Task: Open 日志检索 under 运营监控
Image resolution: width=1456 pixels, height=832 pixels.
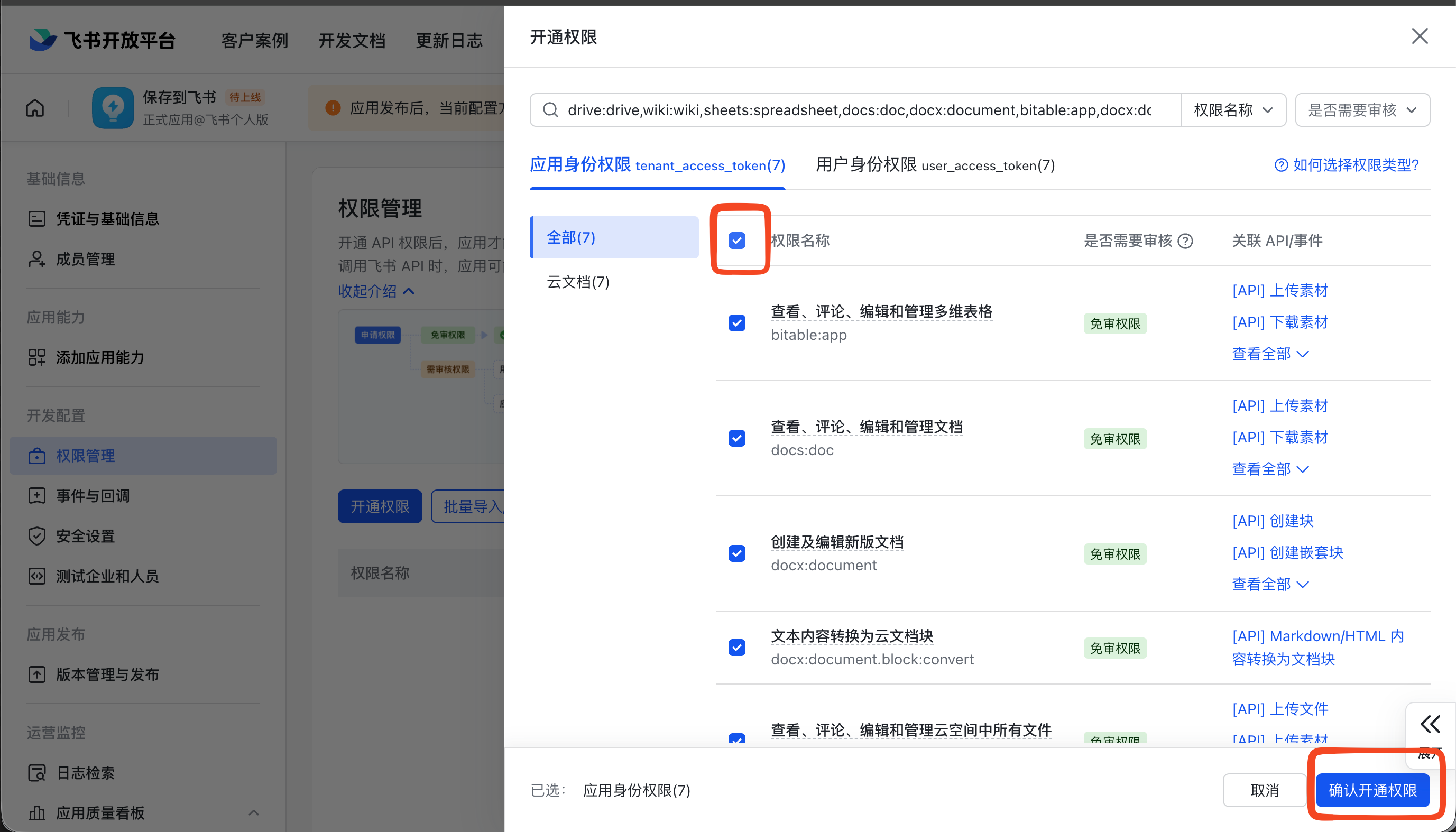Action: coord(86,773)
